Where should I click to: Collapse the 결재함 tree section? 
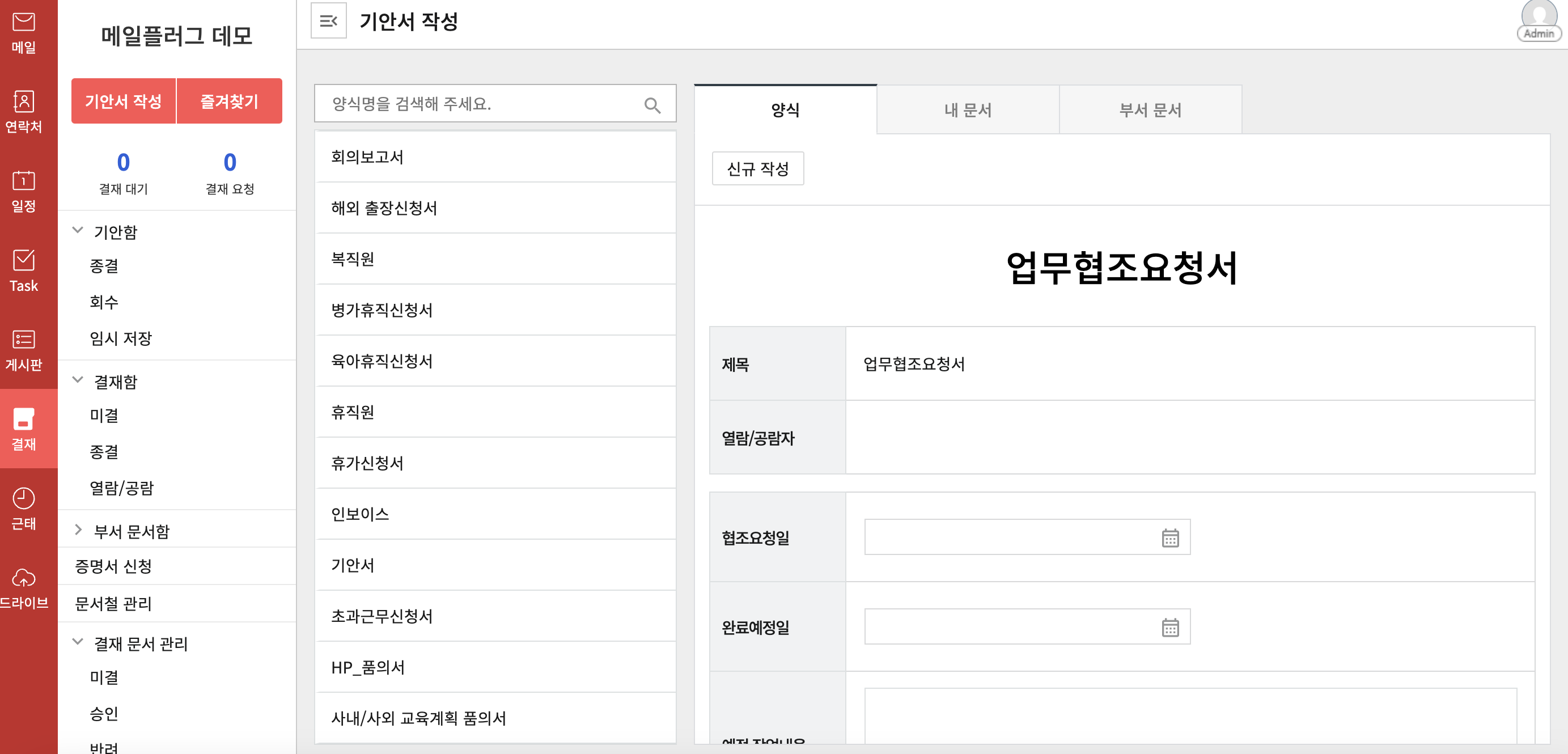pyautogui.click(x=78, y=380)
